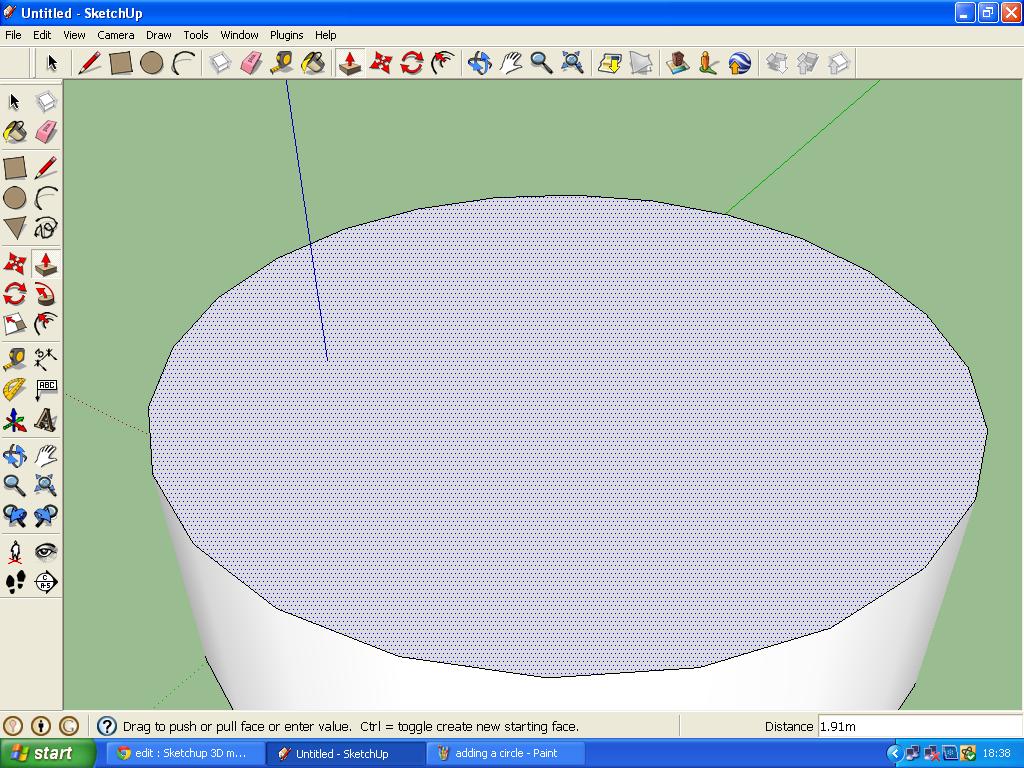Activate the Follow Me tool
The height and width of the screenshot is (768, 1024).
[46, 294]
